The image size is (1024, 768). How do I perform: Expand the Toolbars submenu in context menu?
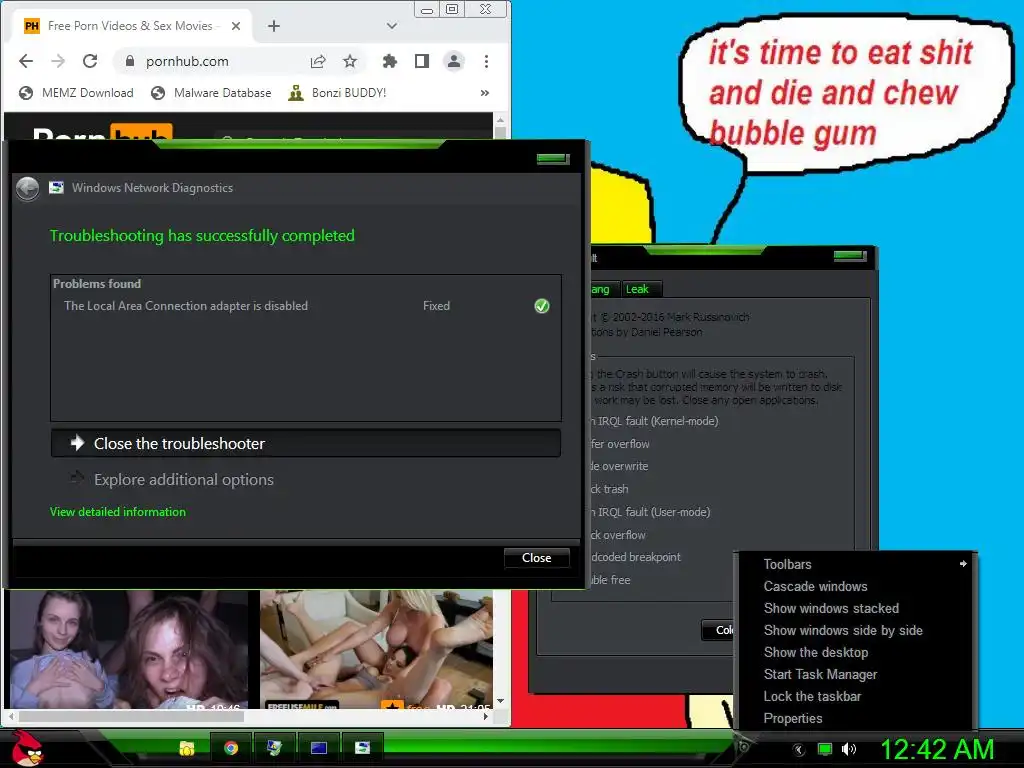856,564
